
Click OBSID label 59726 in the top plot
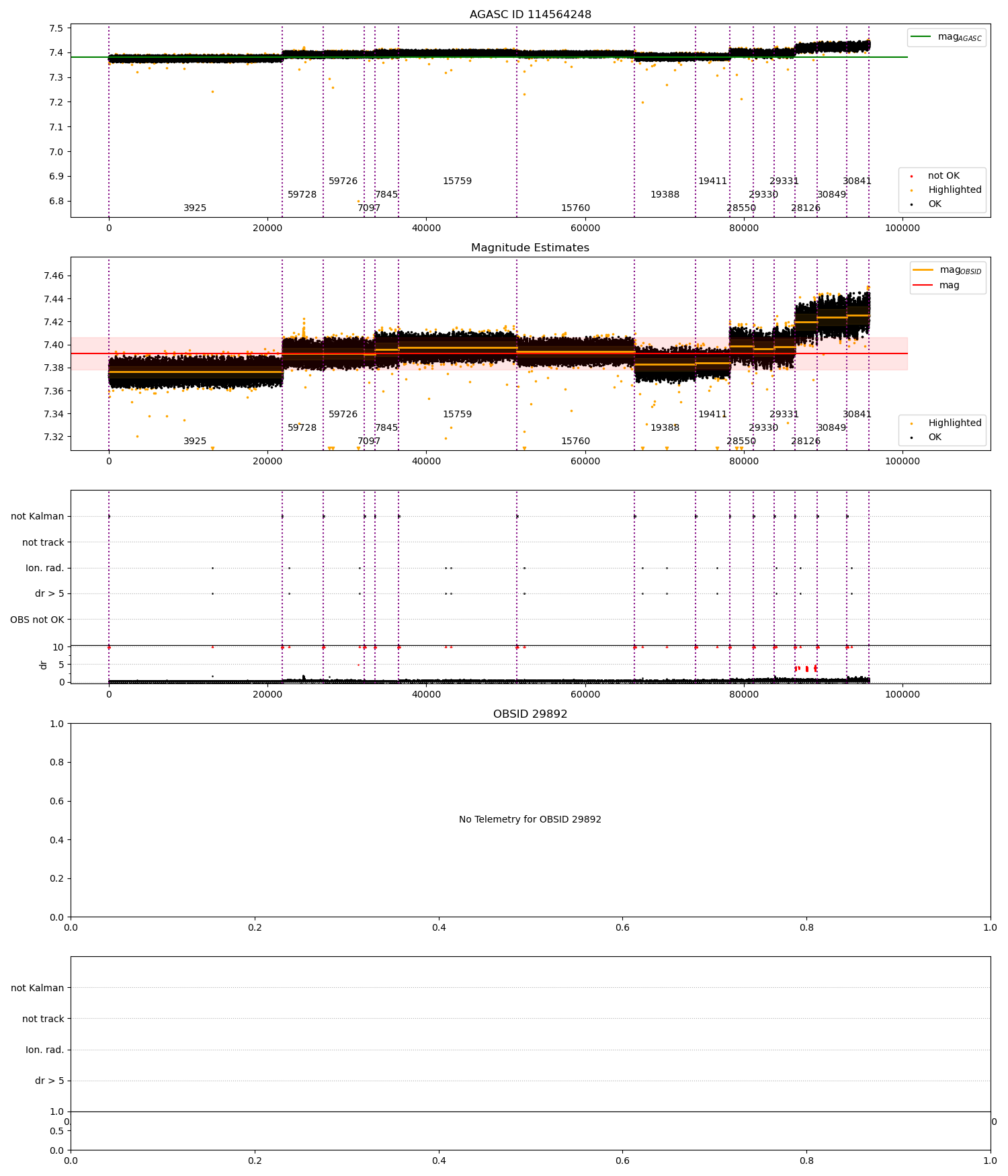pyautogui.click(x=343, y=181)
